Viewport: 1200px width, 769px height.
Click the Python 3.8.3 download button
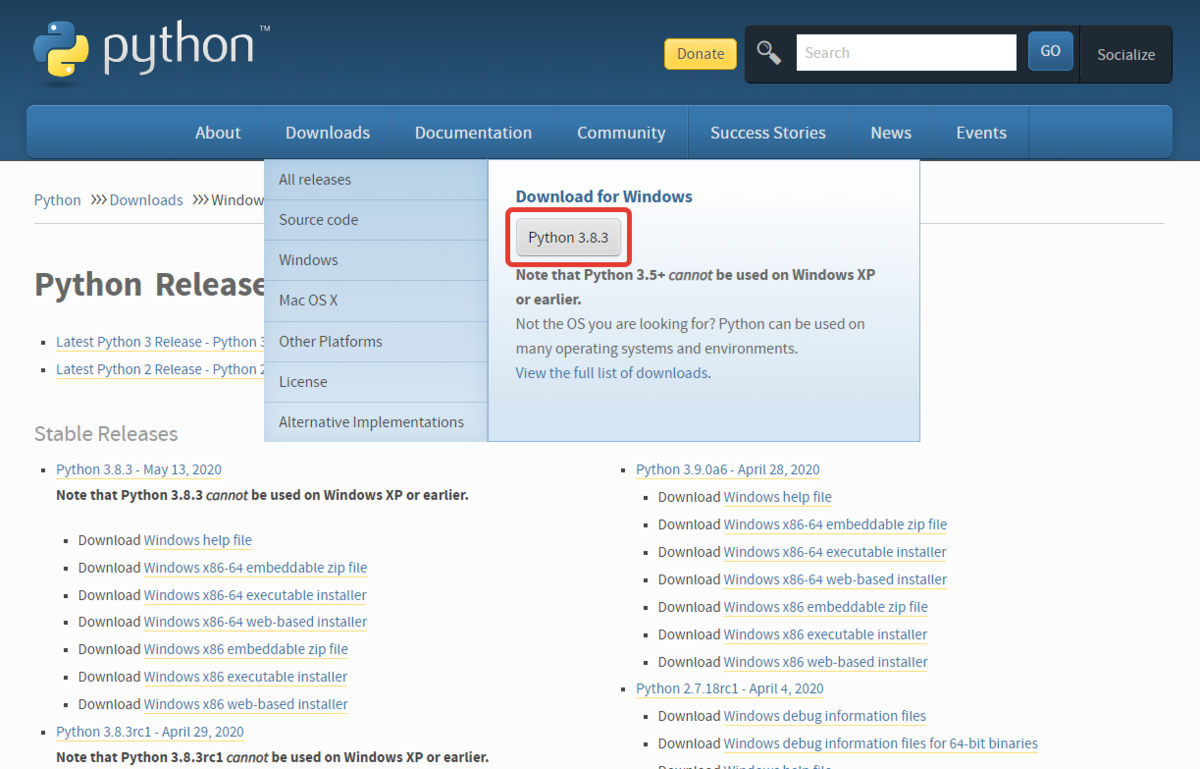point(568,237)
